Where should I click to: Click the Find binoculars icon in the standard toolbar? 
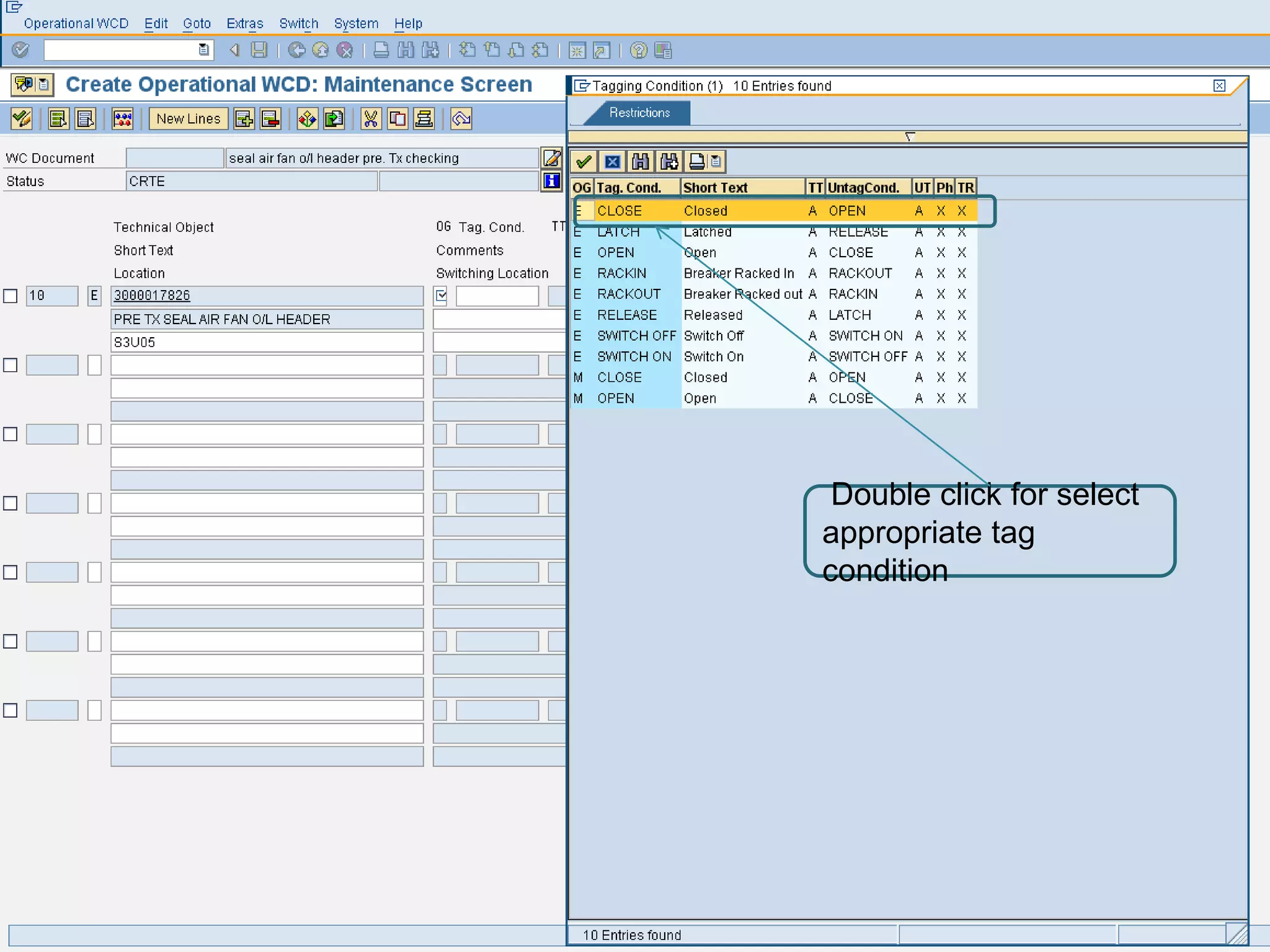406,50
